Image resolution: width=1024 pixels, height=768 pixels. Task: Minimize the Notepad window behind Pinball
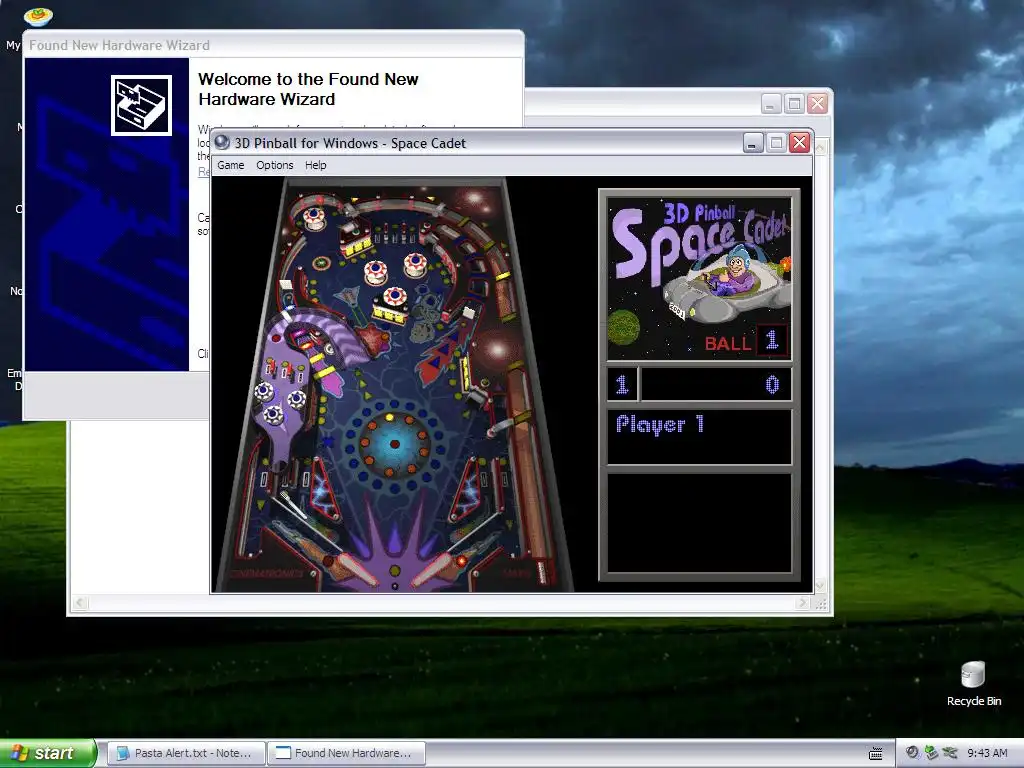click(771, 104)
